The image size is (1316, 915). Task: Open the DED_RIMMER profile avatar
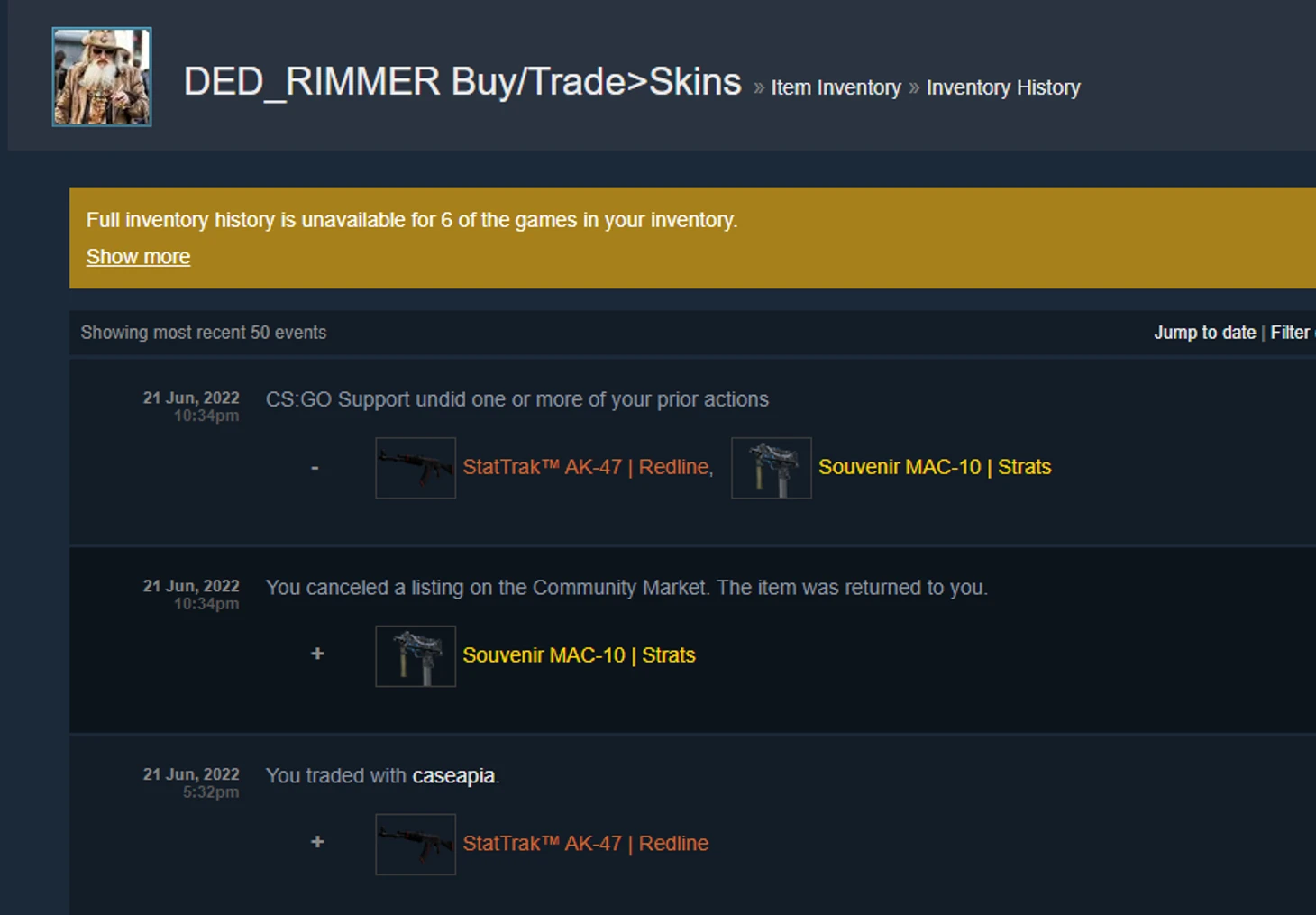click(102, 77)
